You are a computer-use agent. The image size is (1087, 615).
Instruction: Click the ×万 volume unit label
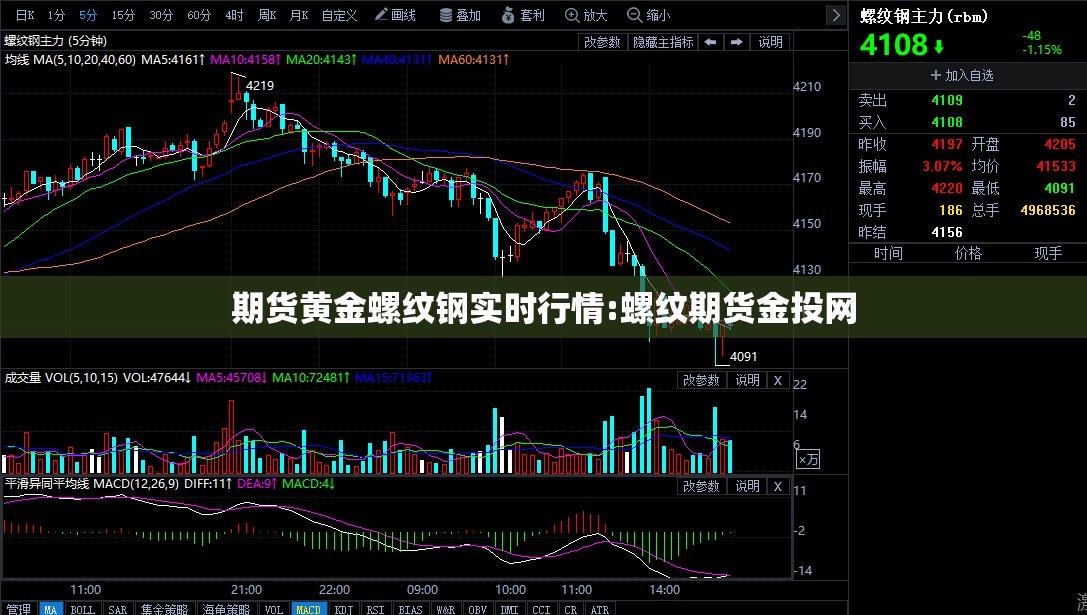click(808, 459)
